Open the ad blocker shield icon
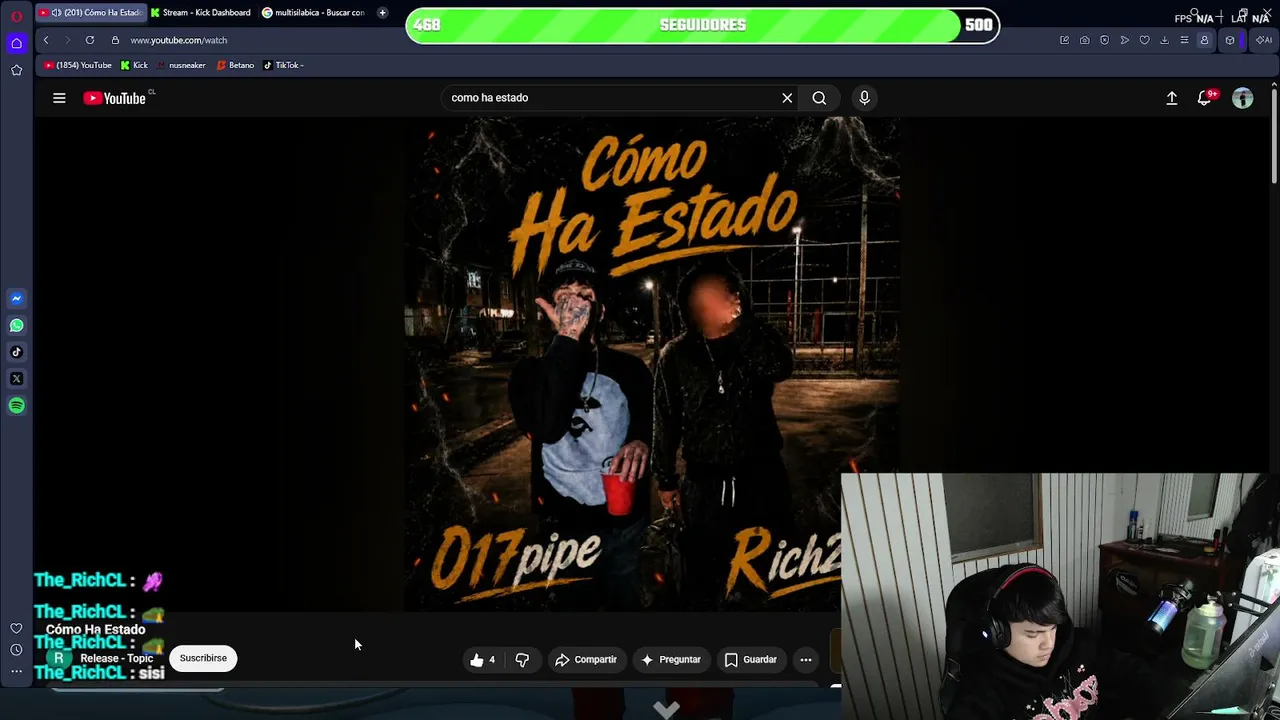This screenshot has height=720, width=1280. pos(1104,40)
